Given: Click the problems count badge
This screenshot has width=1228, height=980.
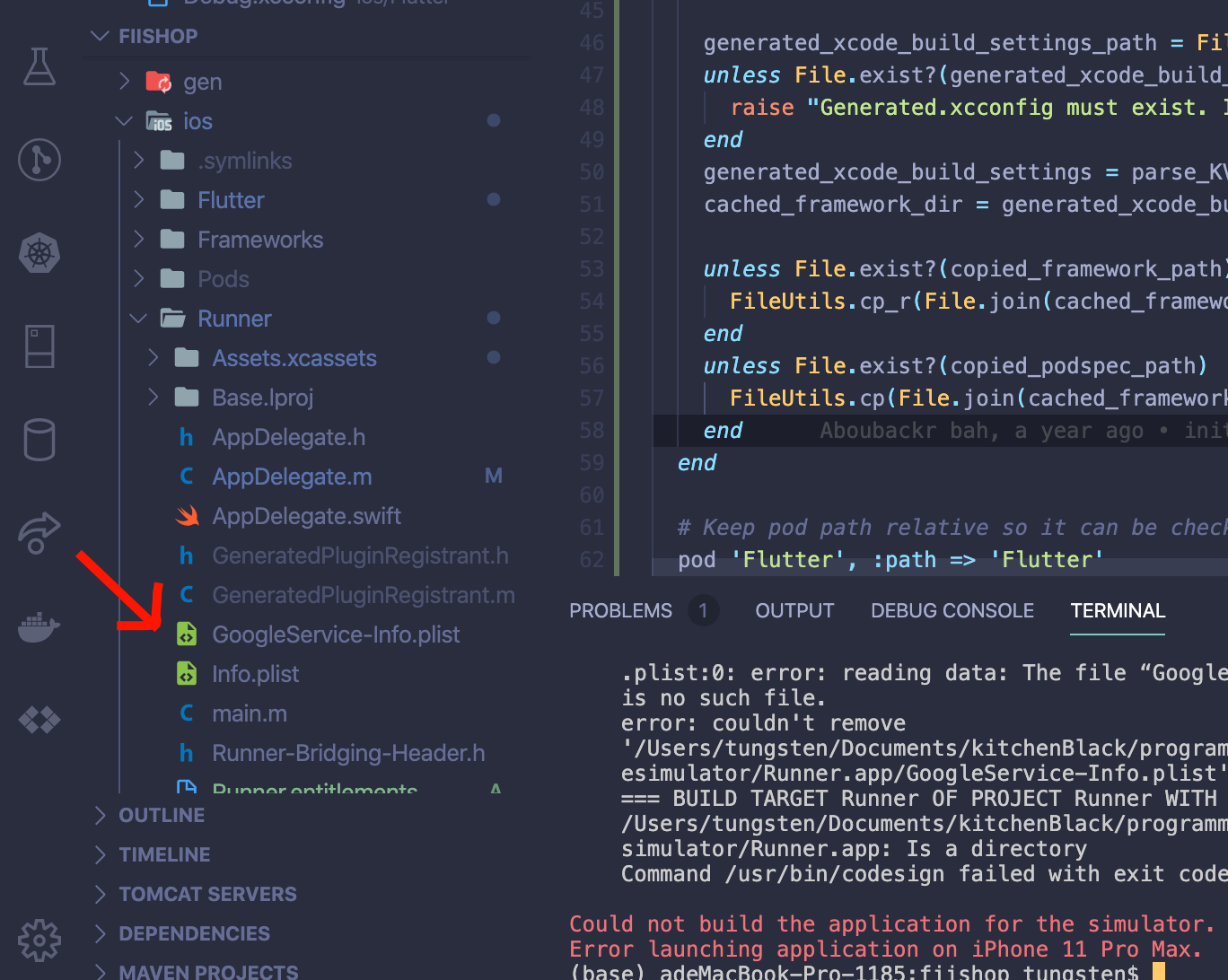Looking at the screenshot, I should pyautogui.click(x=704, y=610).
